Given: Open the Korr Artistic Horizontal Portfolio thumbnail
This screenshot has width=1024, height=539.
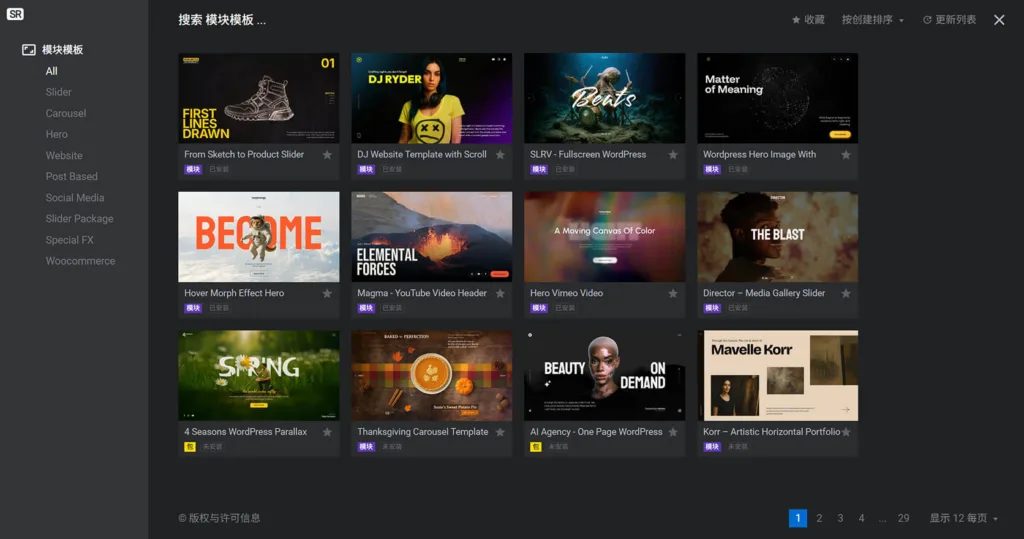Looking at the screenshot, I should (777, 375).
